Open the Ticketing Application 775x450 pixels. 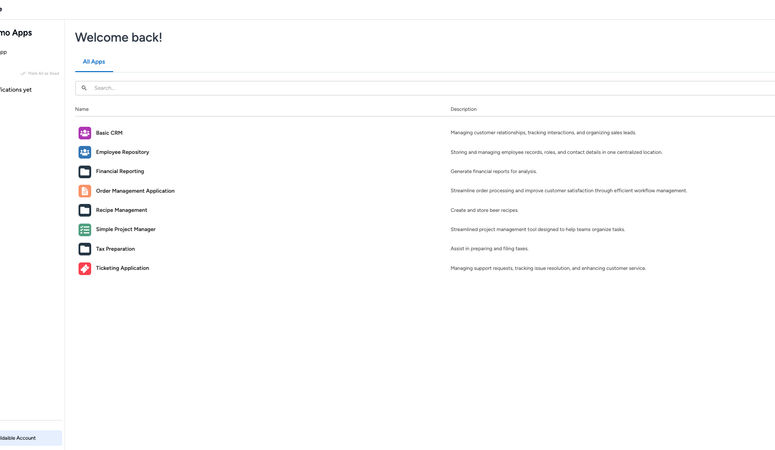click(123, 268)
